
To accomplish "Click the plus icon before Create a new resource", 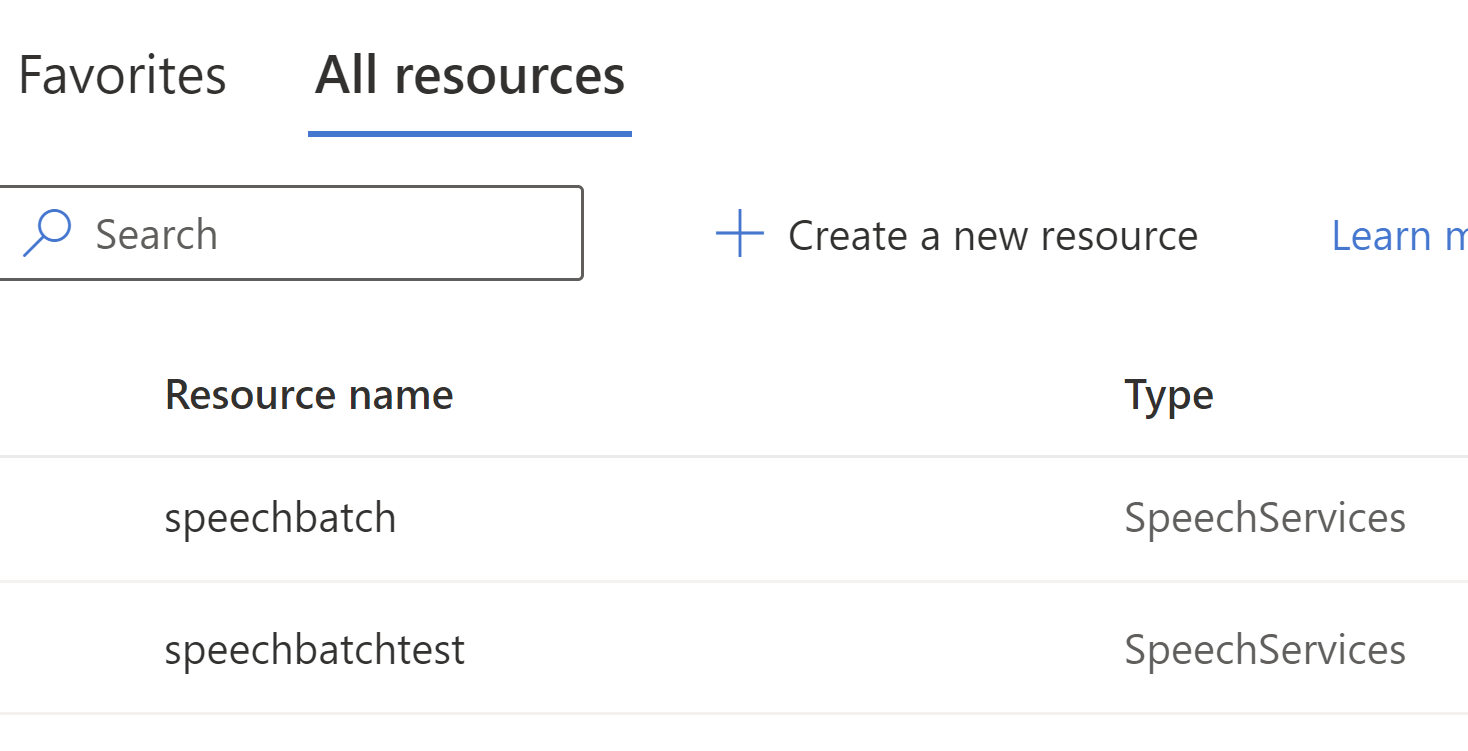I will point(736,234).
